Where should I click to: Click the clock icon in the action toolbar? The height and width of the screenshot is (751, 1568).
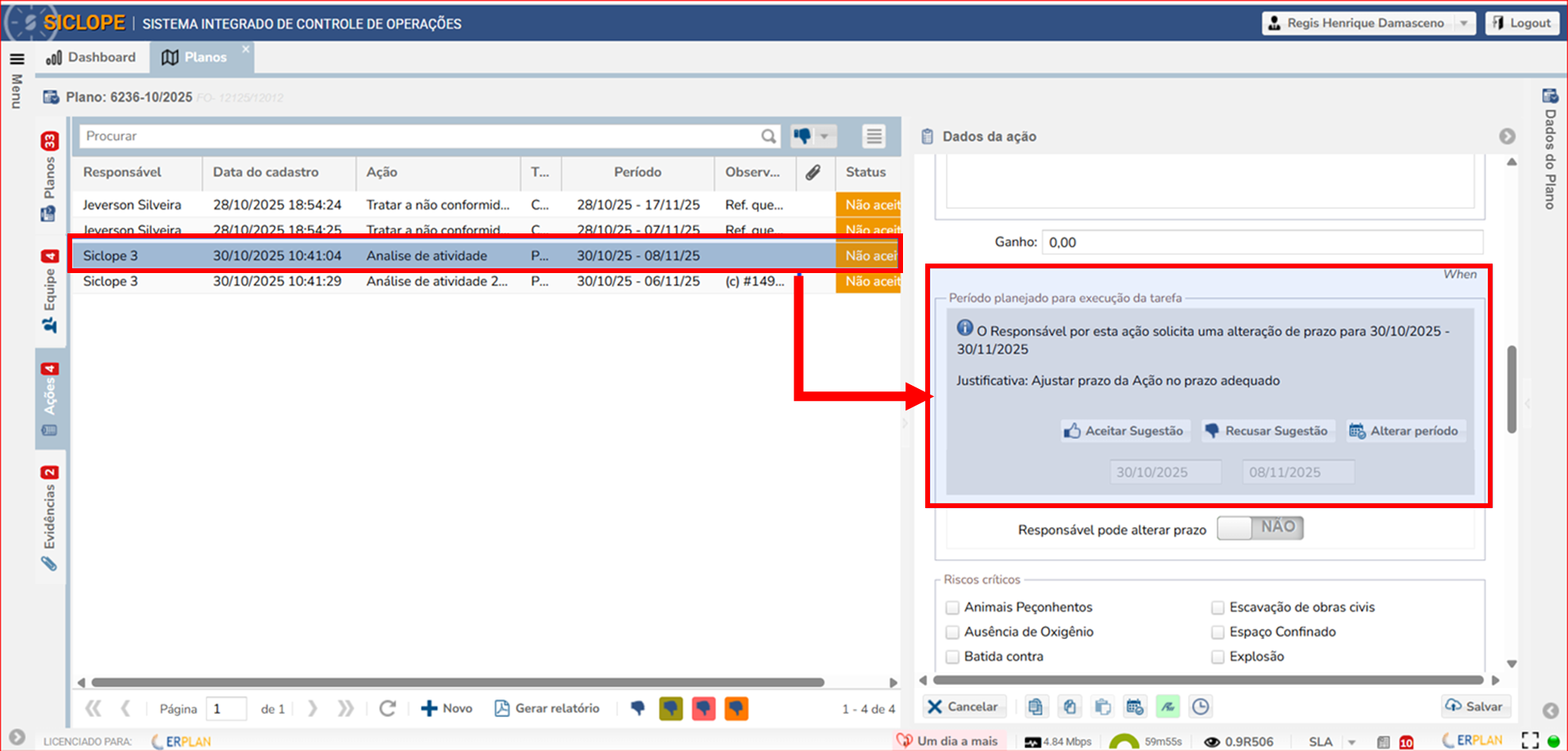(x=1201, y=707)
